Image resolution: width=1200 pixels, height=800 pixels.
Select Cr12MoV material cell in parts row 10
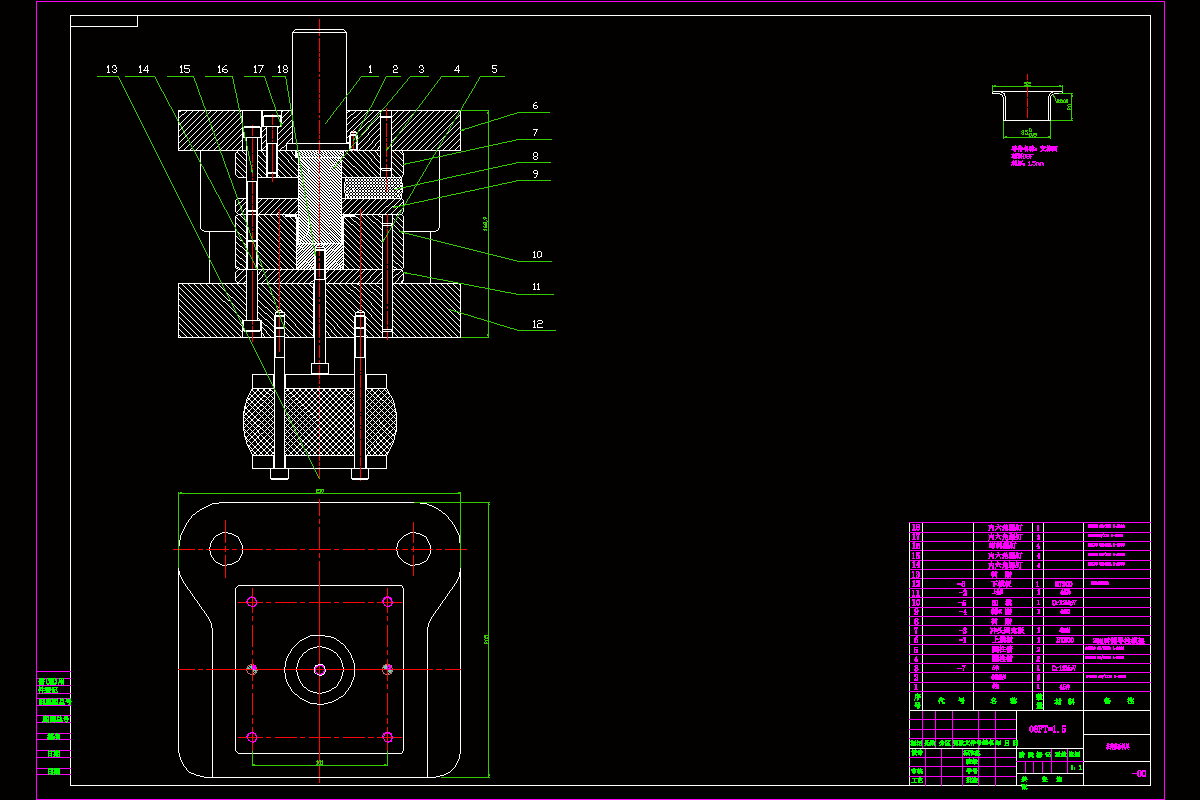click(x=1064, y=603)
